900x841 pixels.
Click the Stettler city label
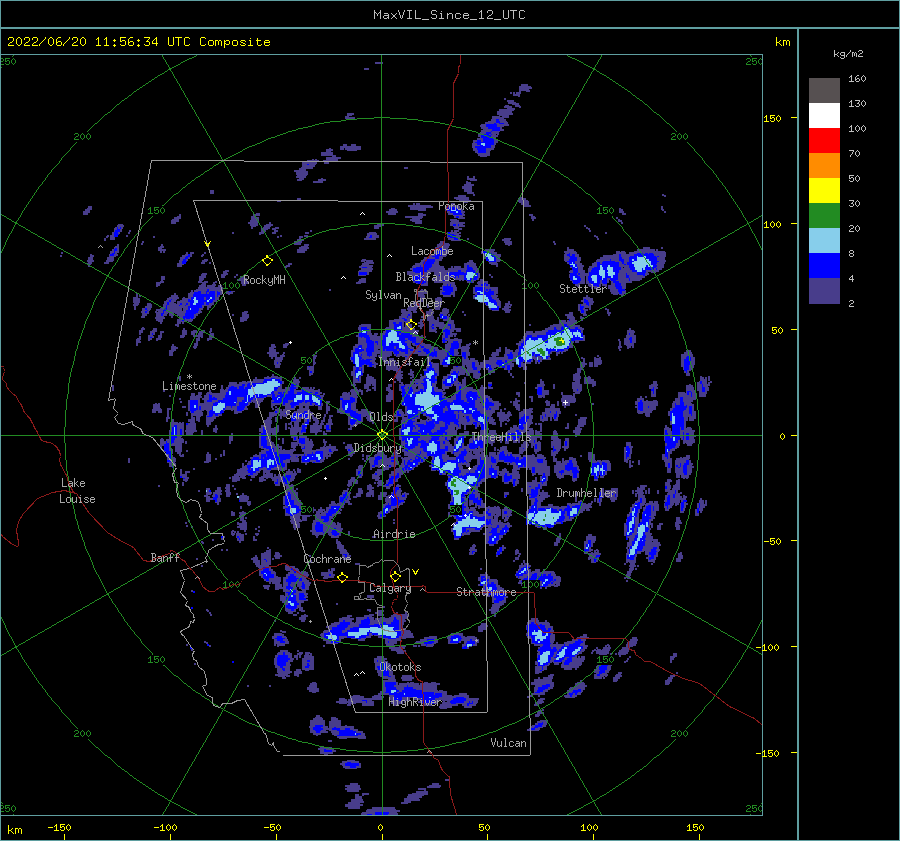pos(583,289)
